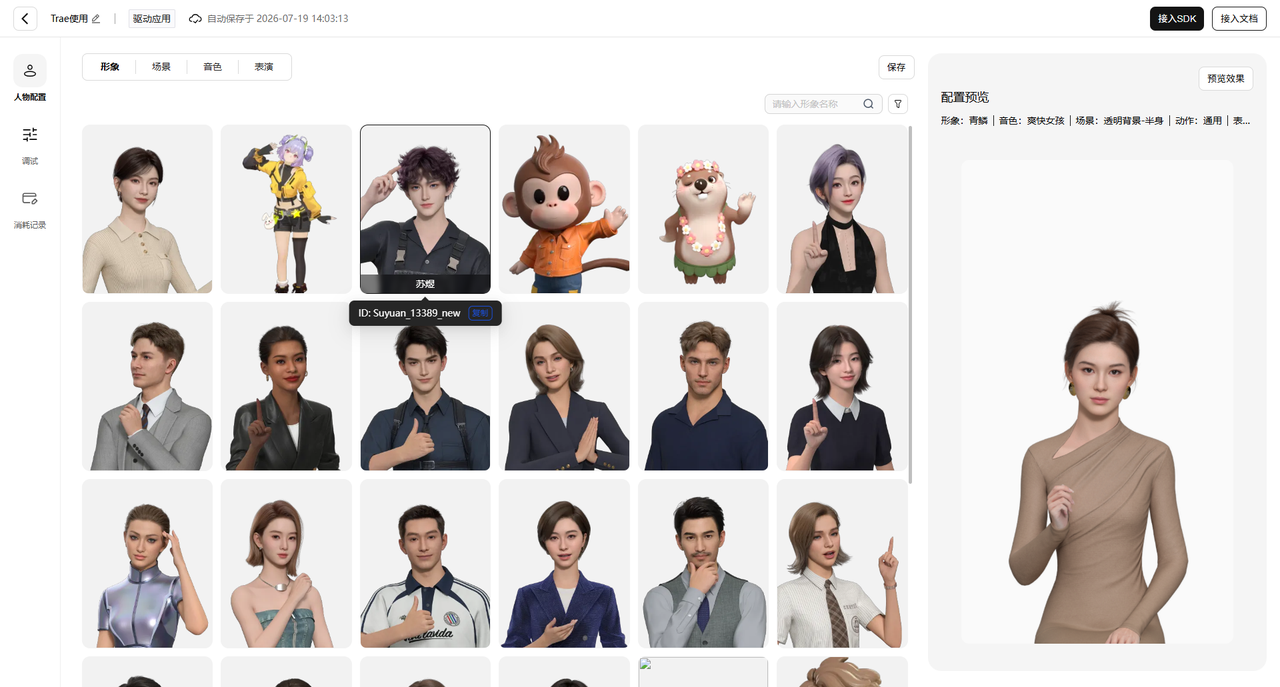Select the blonde woman with praying hands avatar
Viewport: 1280px width, 687px height.
[x=564, y=386]
